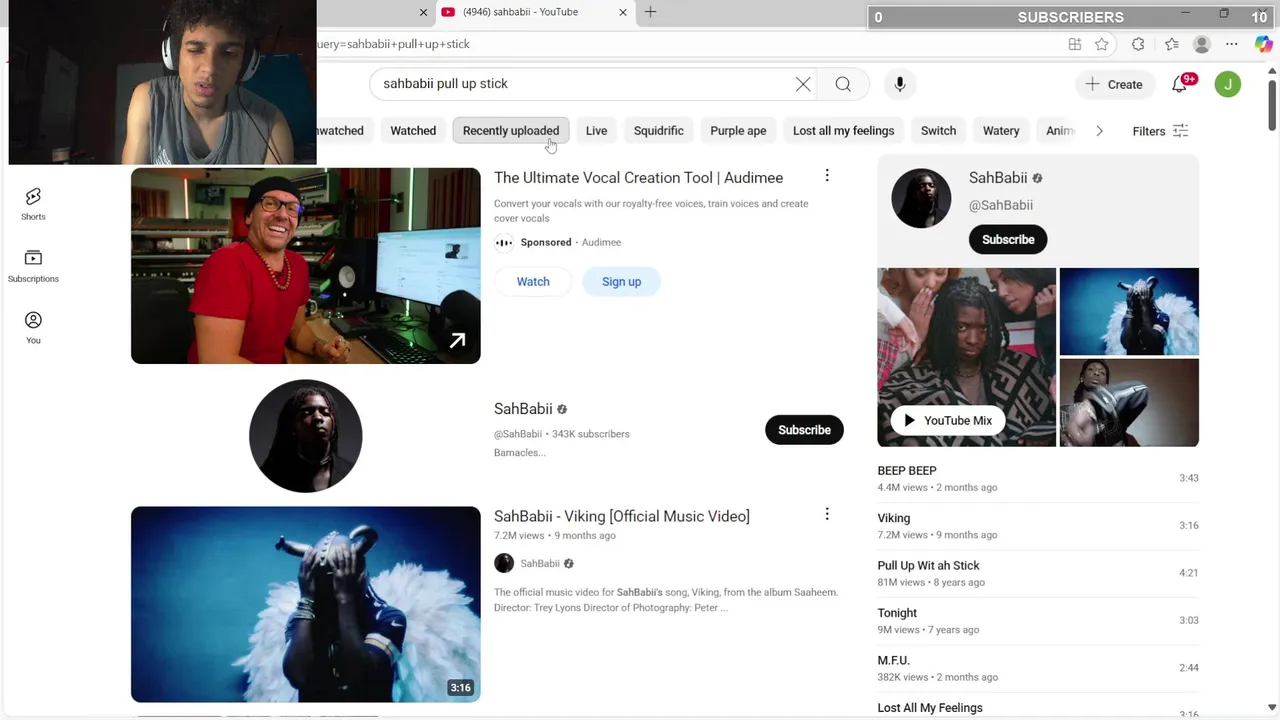
Task: Open the Viking official music video title
Action: point(621,516)
